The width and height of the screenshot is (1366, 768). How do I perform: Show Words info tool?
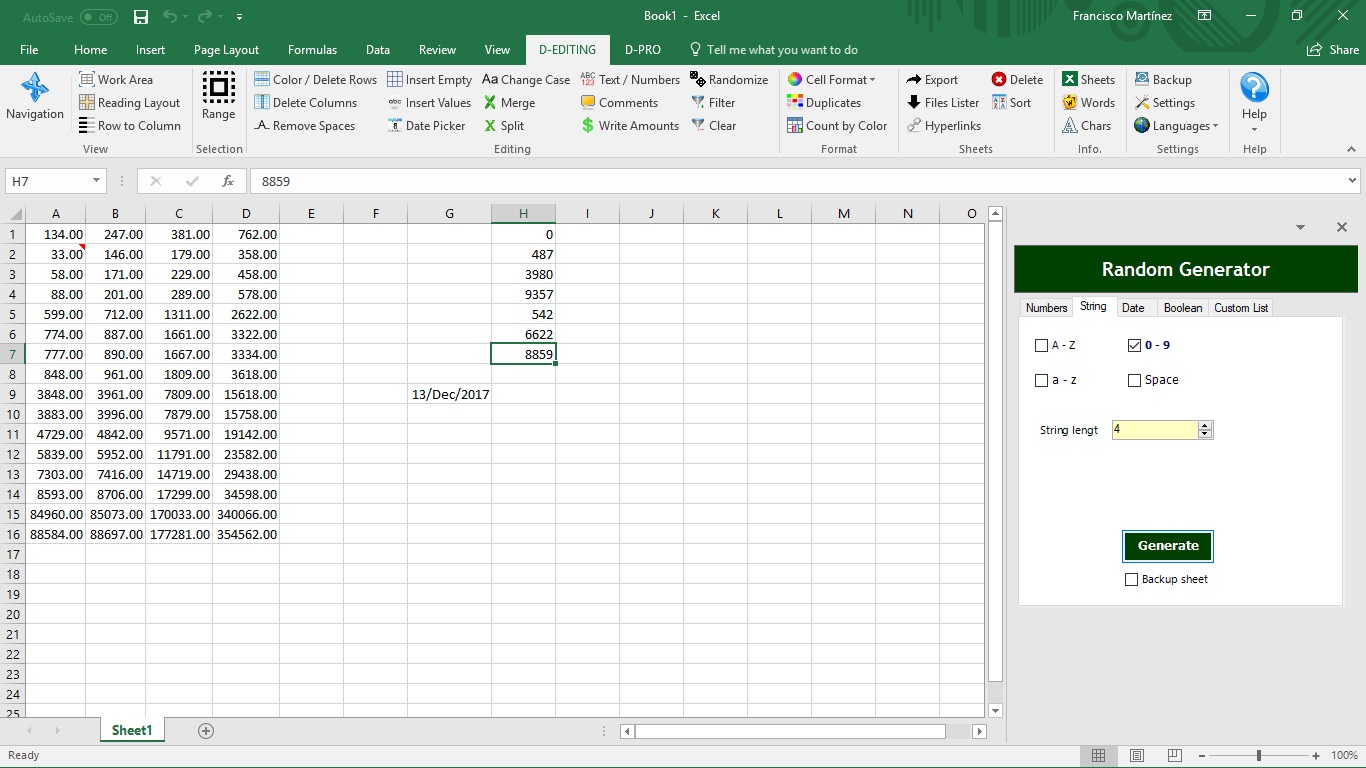tap(1088, 103)
